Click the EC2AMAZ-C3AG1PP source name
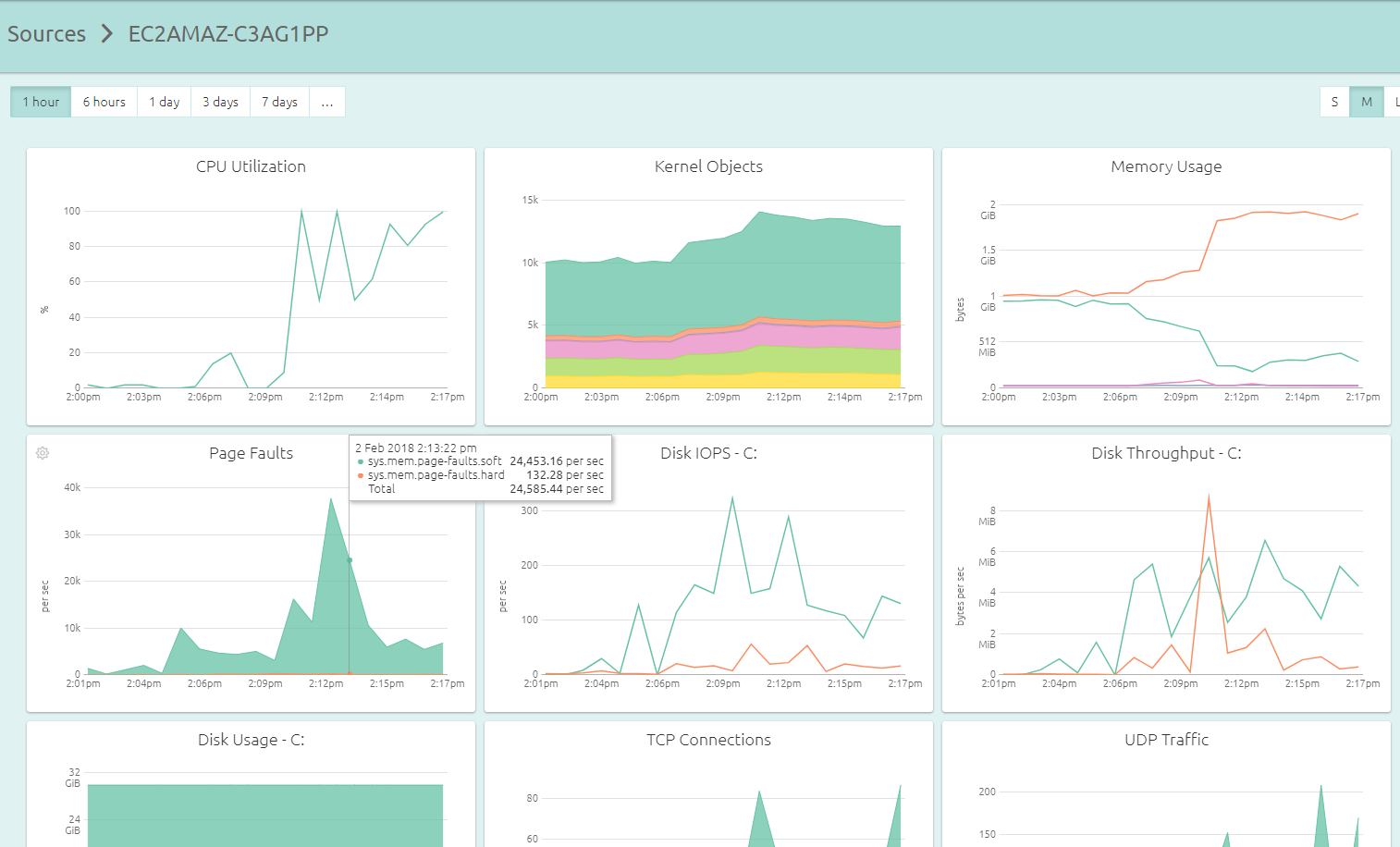Viewport: 1400px width, 847px height. [x=228, y=34]
